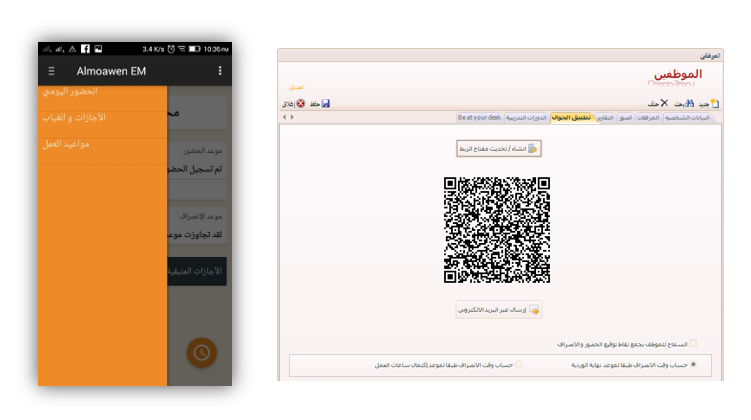Select the إكتمال ساعات العمل departure time radio option

tap(519, 365)
